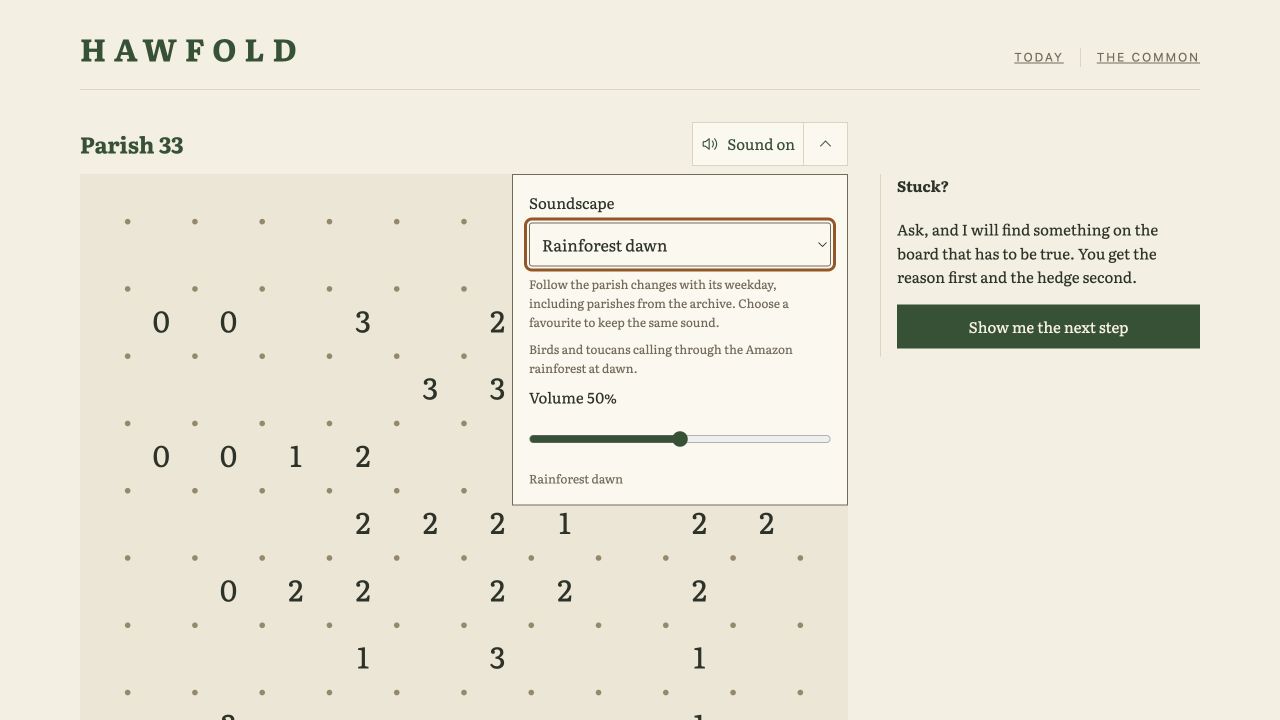The height and width of the screenshot is (720, 1280).
Task: Click Show me the next step
Action: pyautogui.click(x=1048, y=327)
